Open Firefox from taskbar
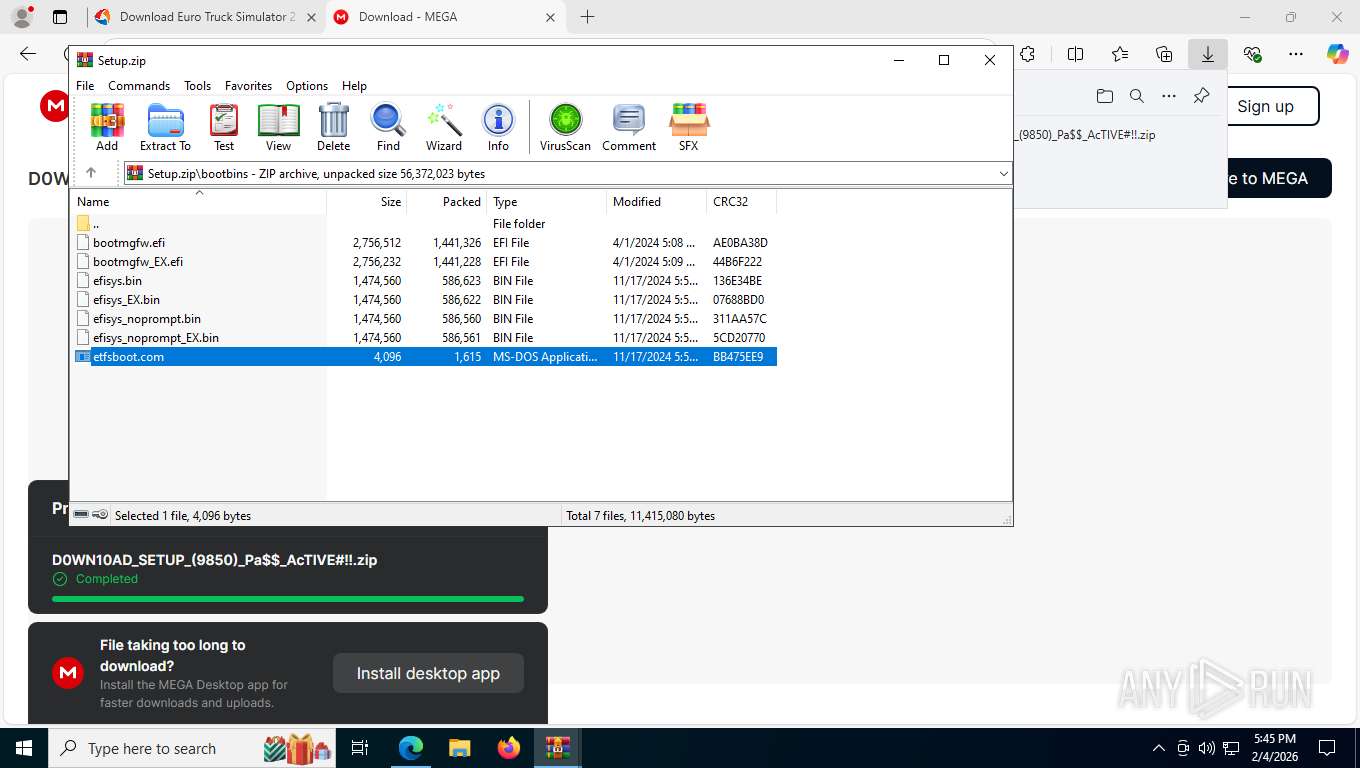 tap(509, 748)
